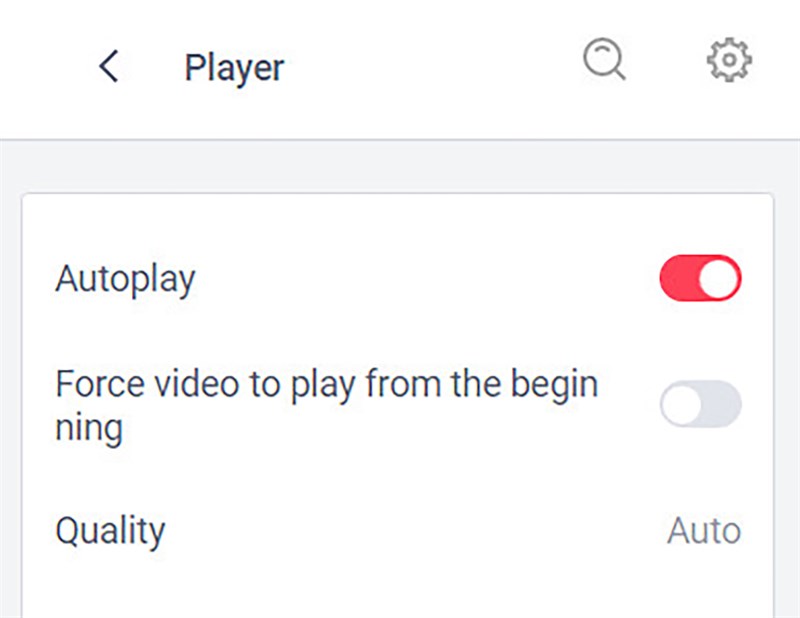Select the Player header title
This screenshot has width=800, height=618.
pos(234,66)
